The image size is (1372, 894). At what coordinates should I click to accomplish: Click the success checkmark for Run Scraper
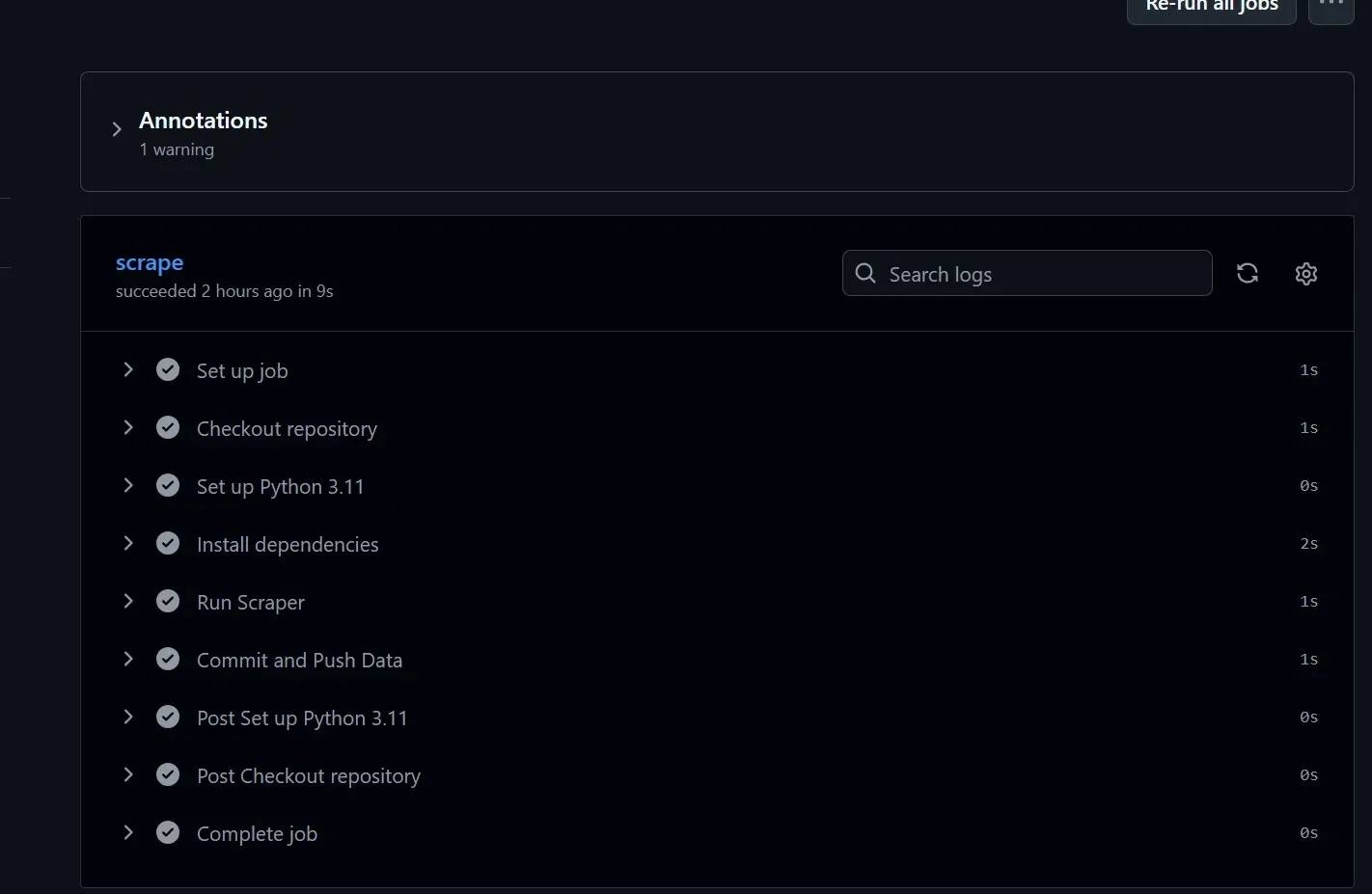[x=168, y=602]
